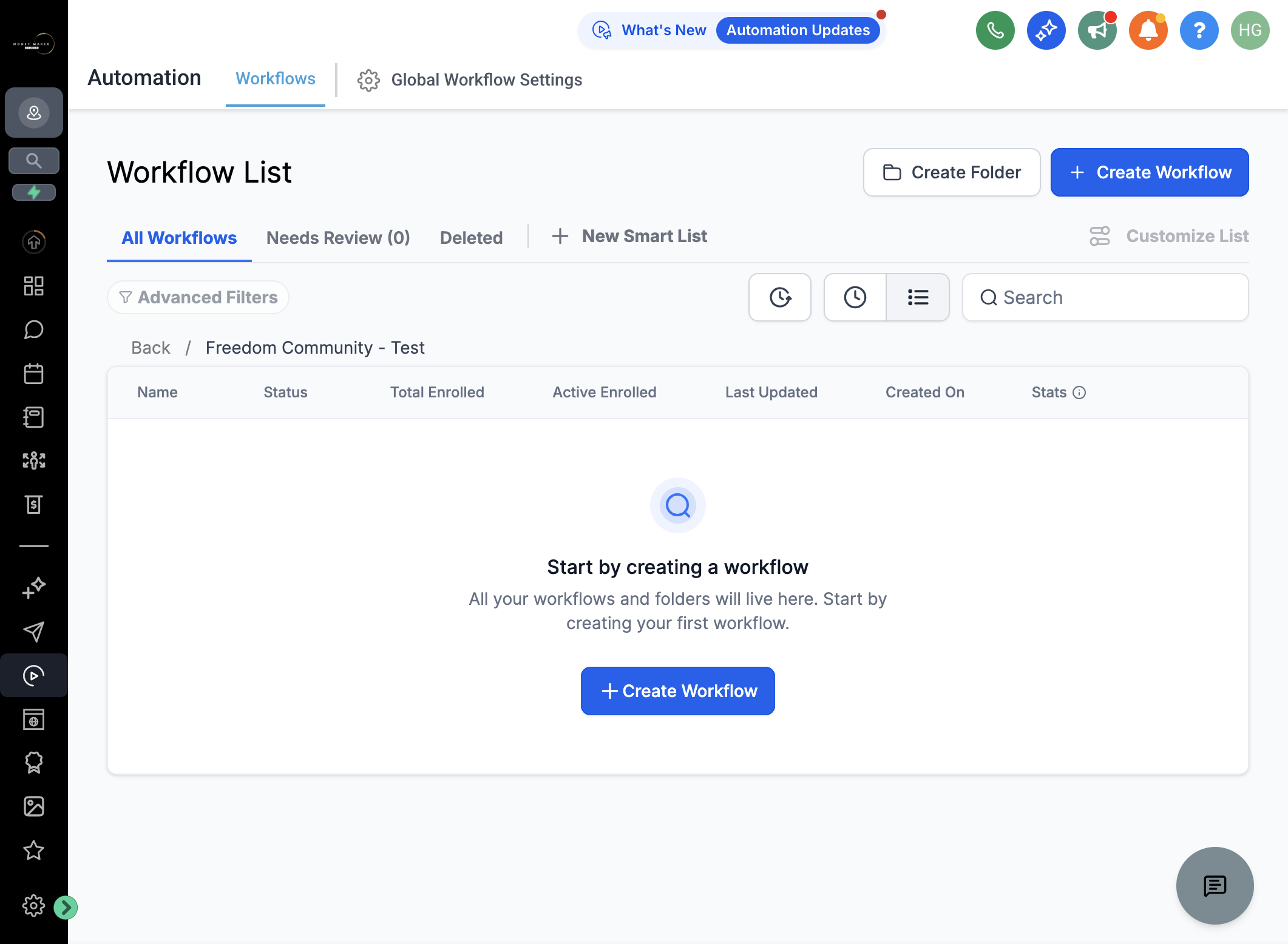The height and width of the screenshot is (944, 1288).
Task: Click the Automation Updates pill
Action: (798, 30)
